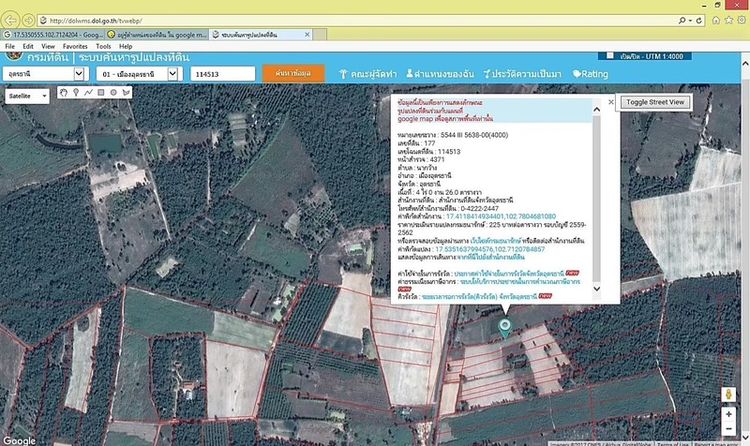This screenshot has height=446, width=750.
Task: Switch to the second google map tab
Action: coord(157,34)
